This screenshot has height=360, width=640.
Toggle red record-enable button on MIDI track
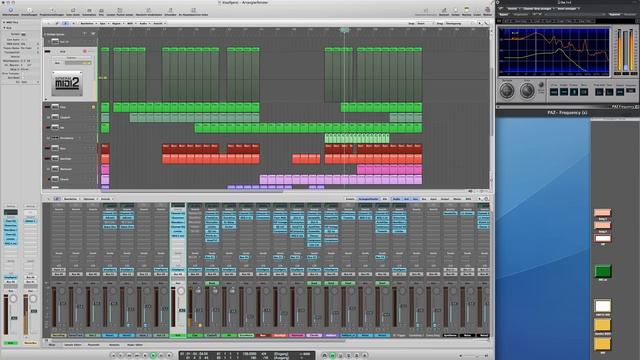[x=85, y=51]
